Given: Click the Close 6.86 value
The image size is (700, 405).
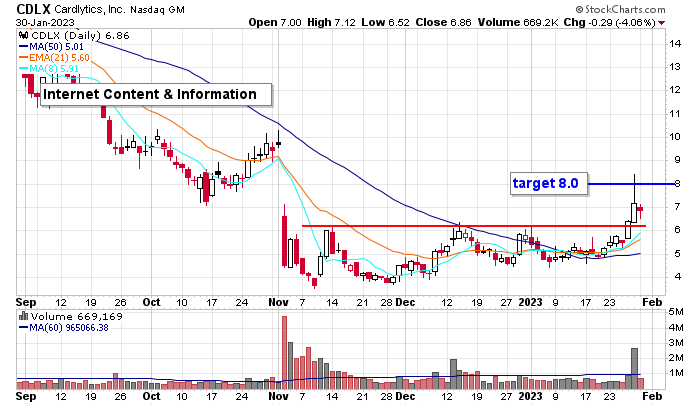Looking at the screenshot, I should tap(443, 22).
